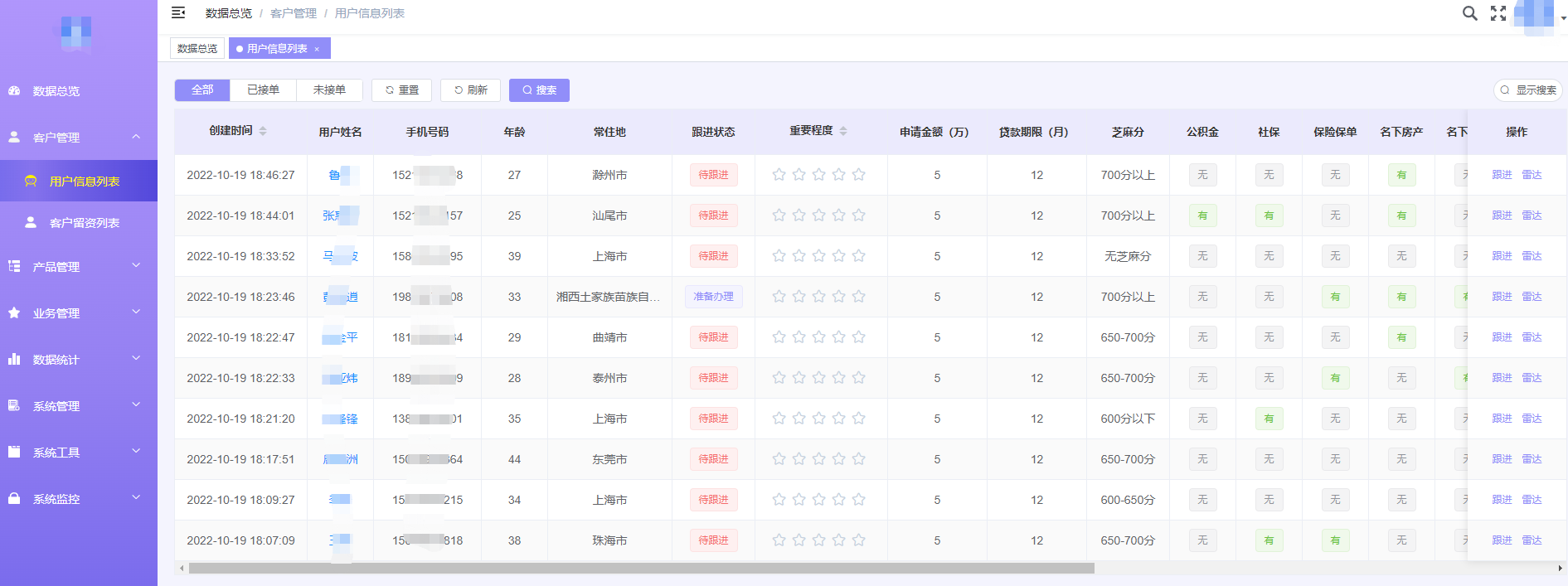Image resolution: width=1568 pixels, height=586 pixels.
Task: Collapse the sidebar with the hamburger icon
Action: (178, 12)
